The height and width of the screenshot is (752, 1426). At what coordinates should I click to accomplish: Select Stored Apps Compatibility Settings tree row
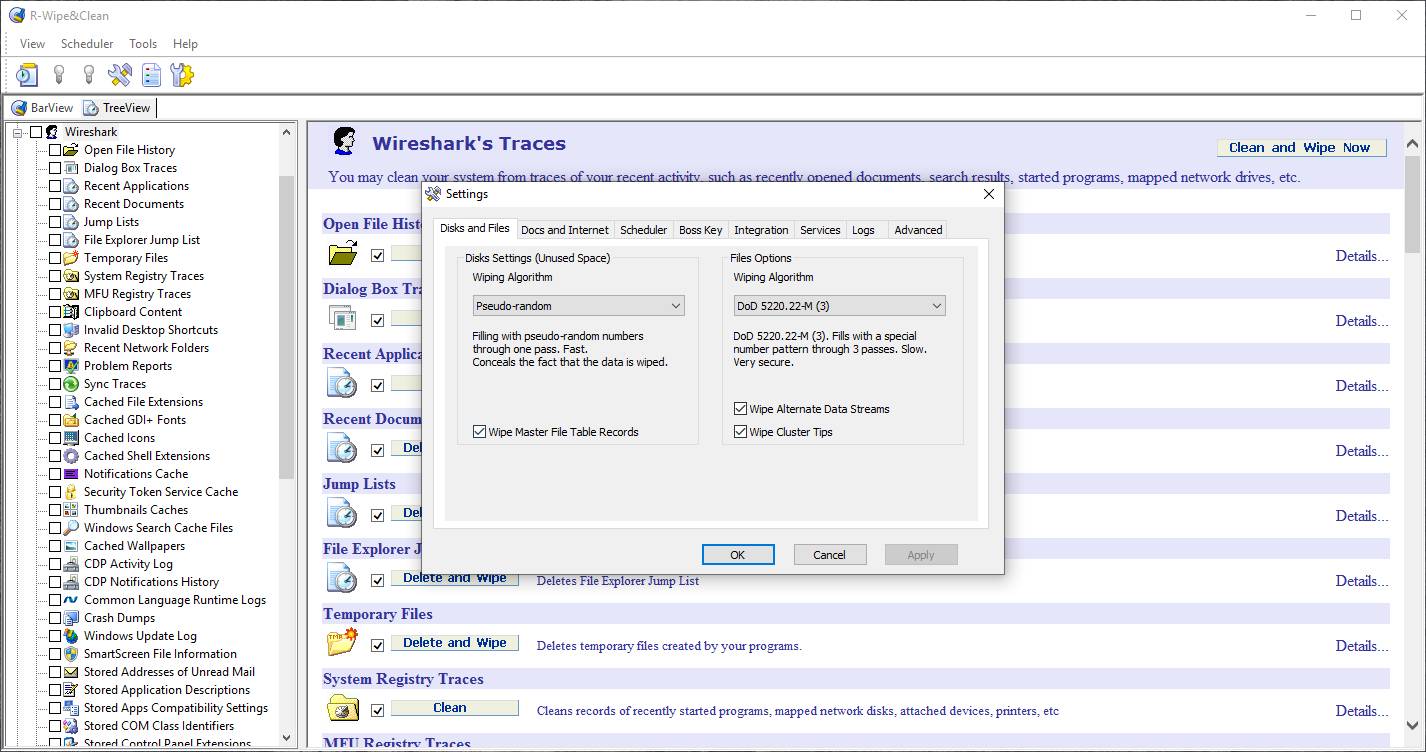click(176, 708)
